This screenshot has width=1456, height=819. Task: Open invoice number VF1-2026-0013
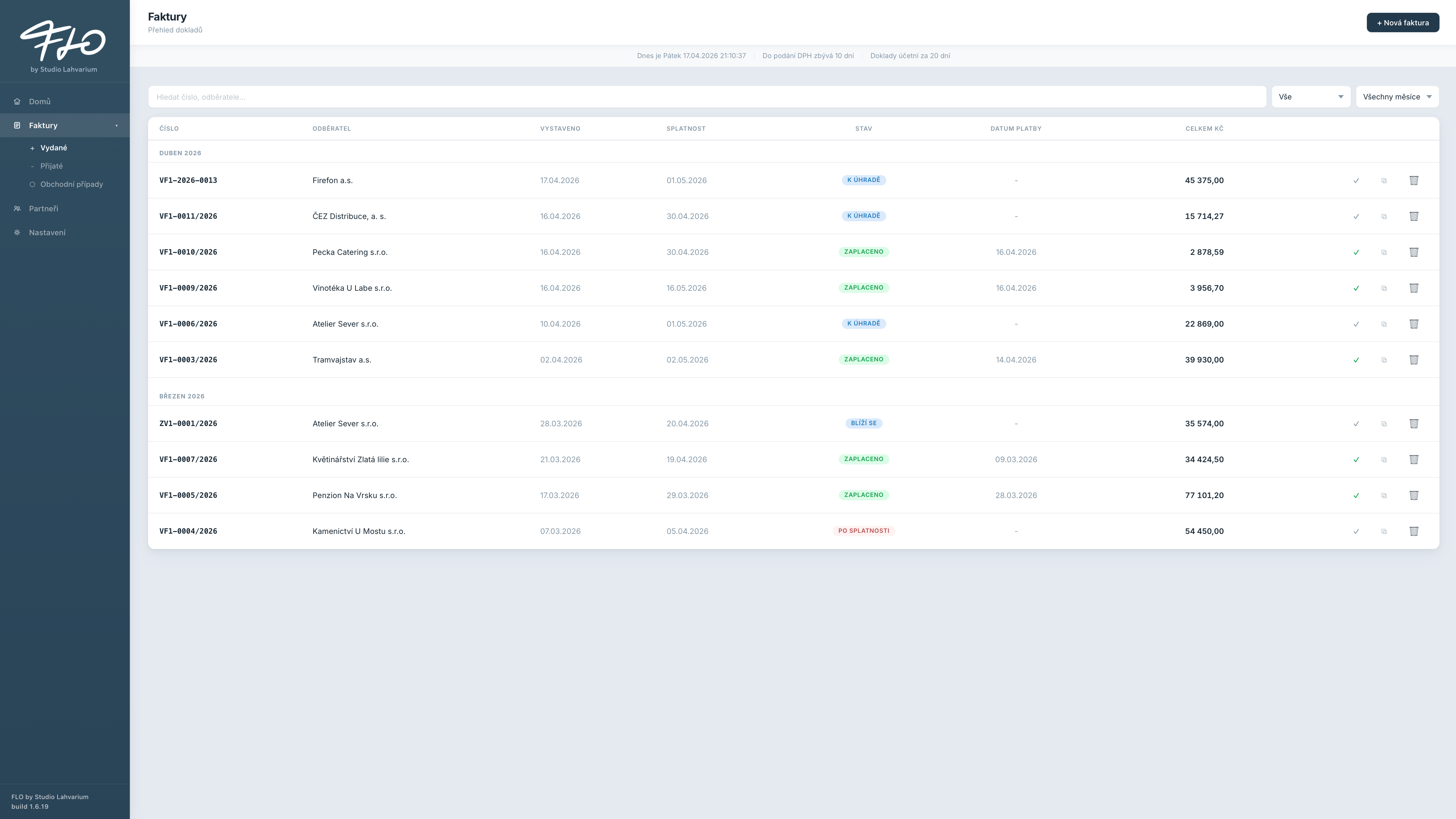coord(188,180)
